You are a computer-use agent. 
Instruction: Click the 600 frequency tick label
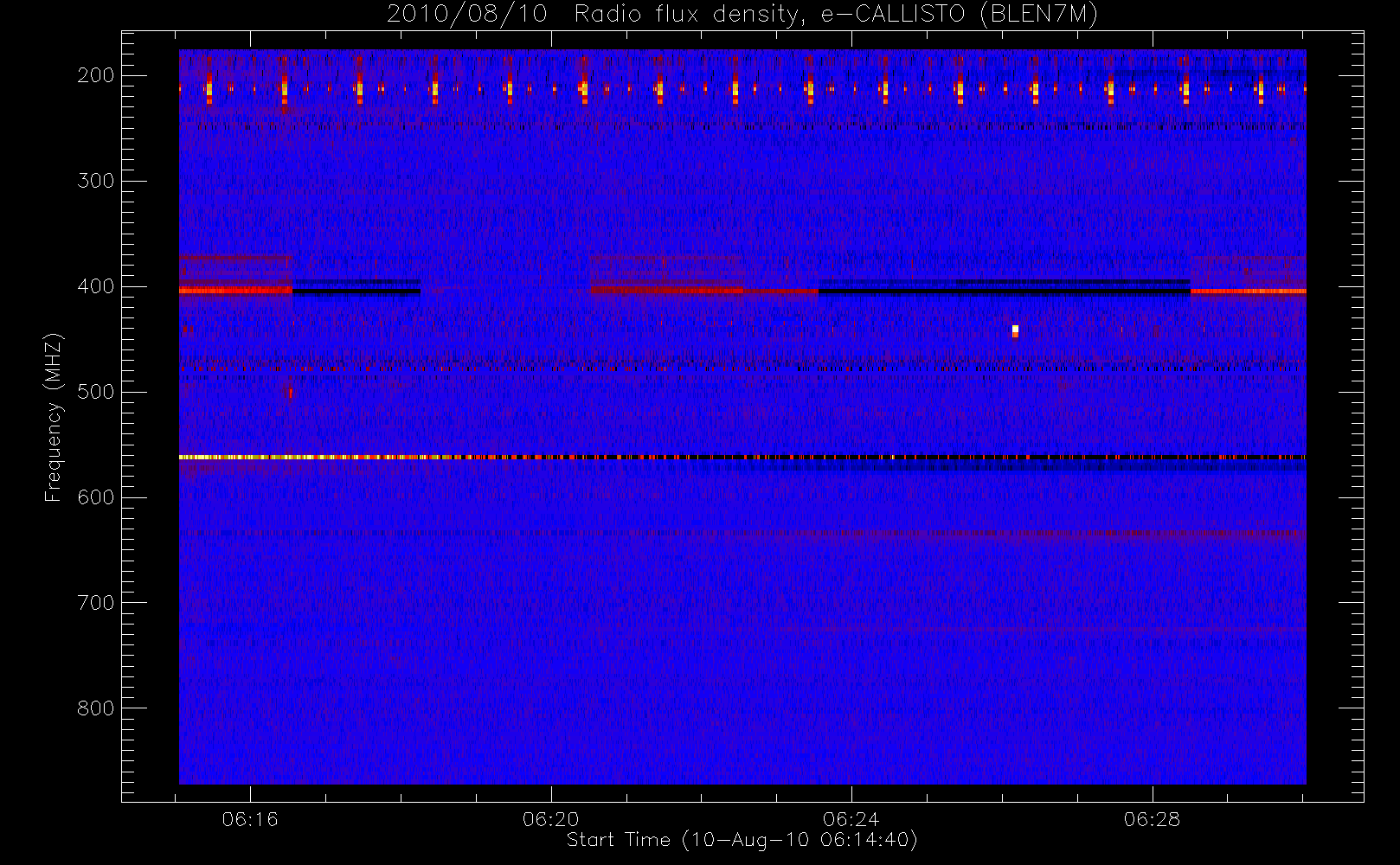pos(95,497)
